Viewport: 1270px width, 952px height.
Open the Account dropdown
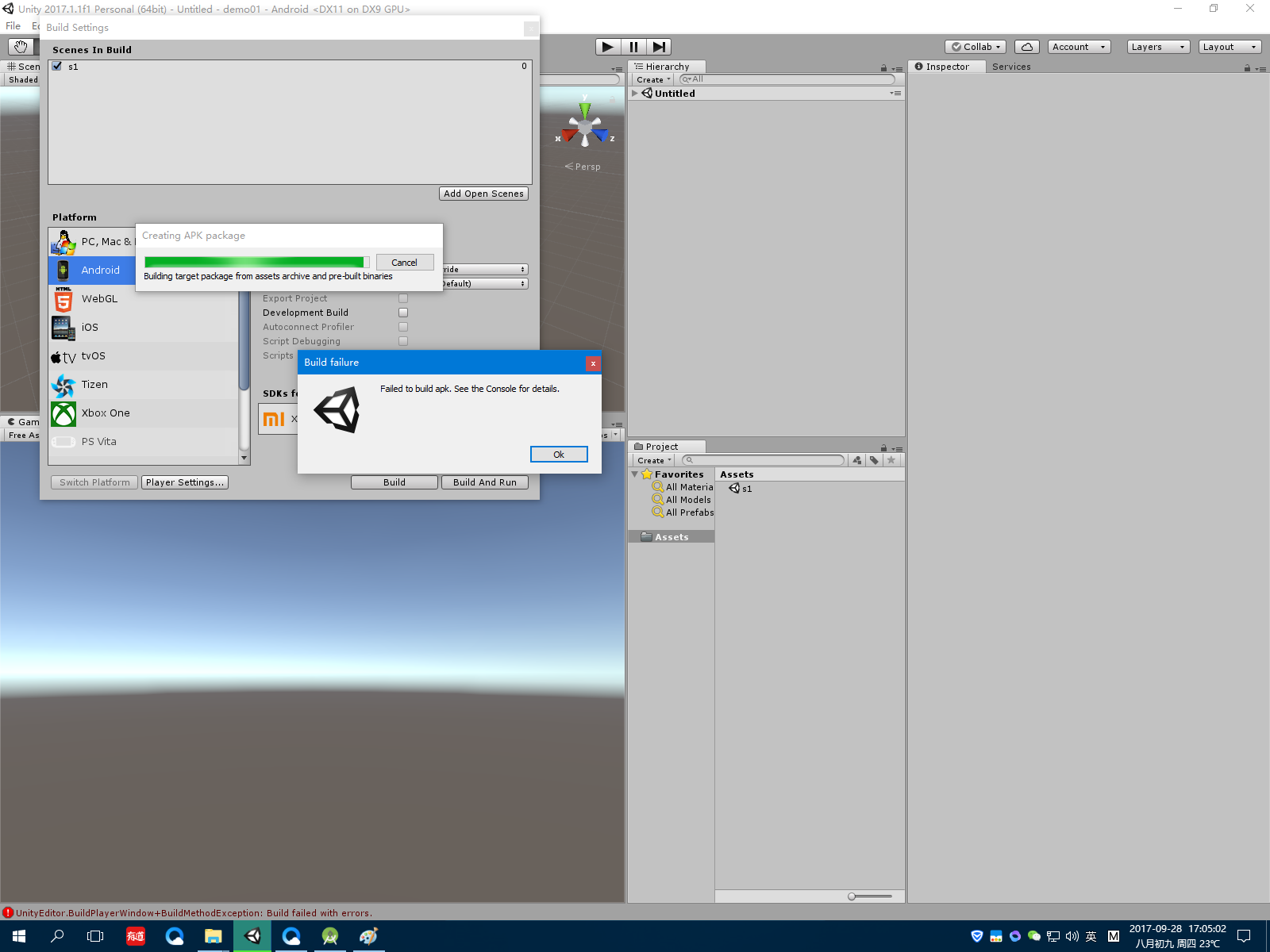pos(1079,47)
